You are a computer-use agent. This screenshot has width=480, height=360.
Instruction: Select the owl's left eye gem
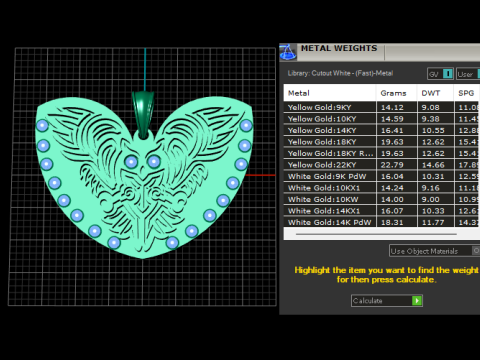[x=131, y=162]
